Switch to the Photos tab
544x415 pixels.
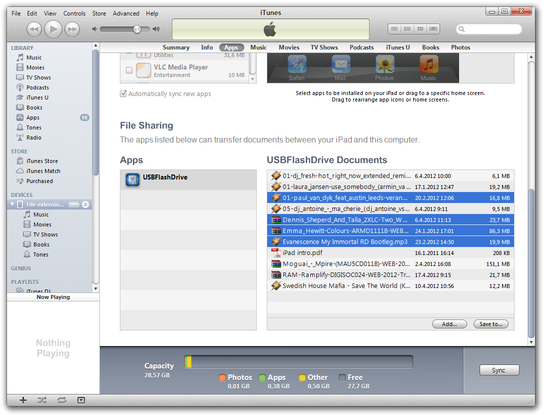pyautogui.click(x=460, y=48)
